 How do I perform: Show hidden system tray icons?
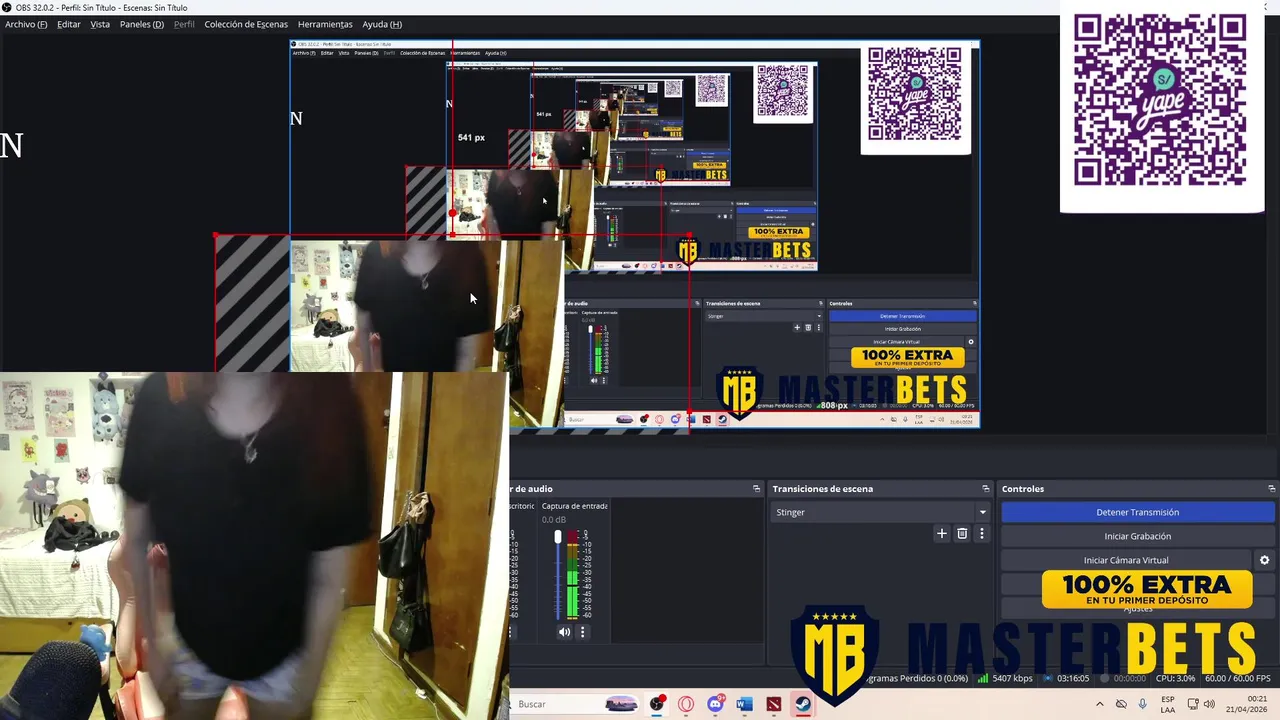(1100, 704)
